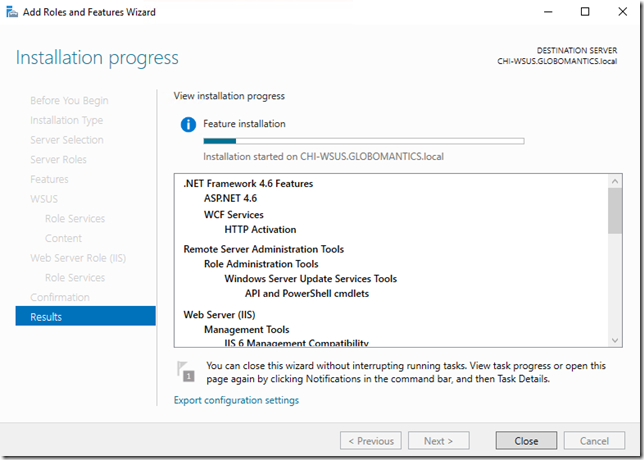
Task: Click the WCF Services entry
Action: point(234,215)
